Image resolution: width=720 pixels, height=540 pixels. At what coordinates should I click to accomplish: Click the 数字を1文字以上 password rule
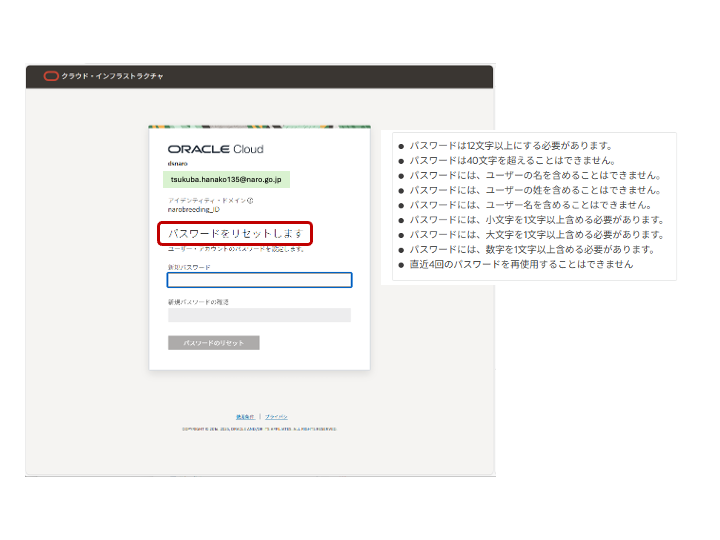coord(532,249)
